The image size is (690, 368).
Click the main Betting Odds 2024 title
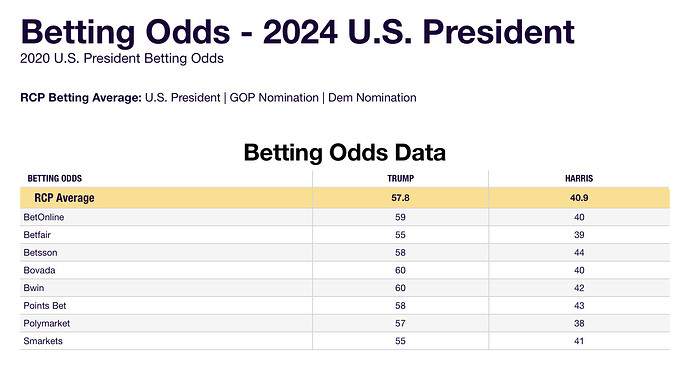(x=297, y=32)
